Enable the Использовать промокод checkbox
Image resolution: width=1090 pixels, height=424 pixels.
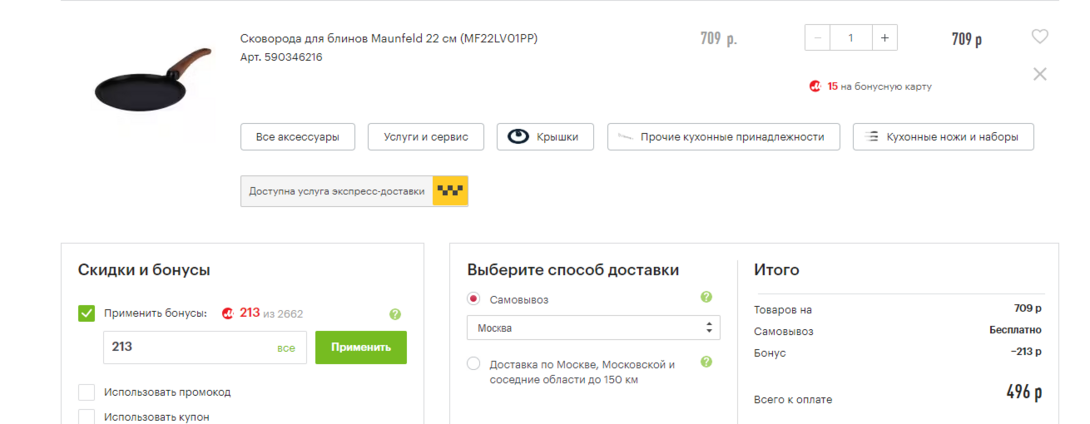pyautogui.click(x=87, y=392)
